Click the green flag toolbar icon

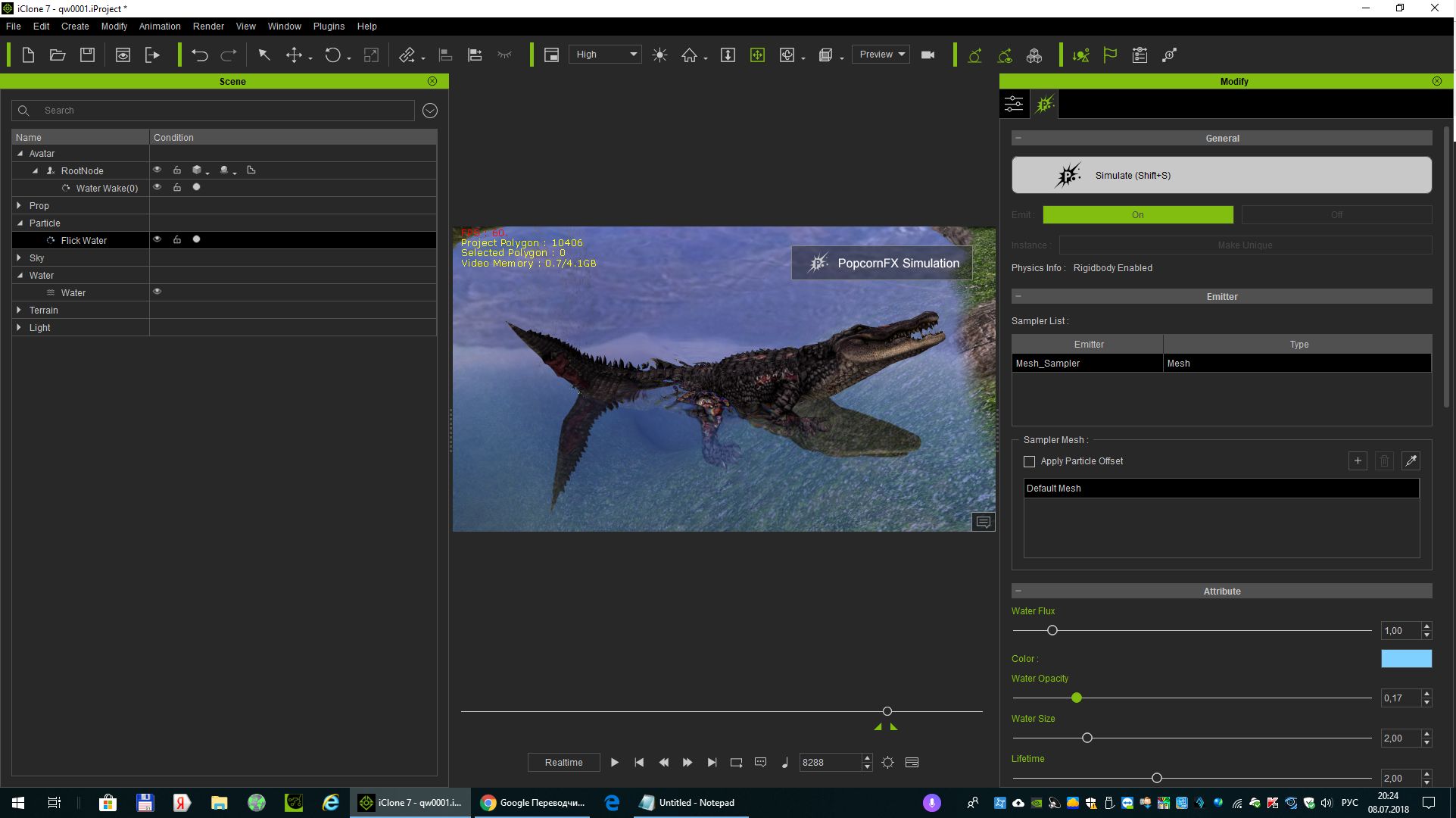point(1110,55)
